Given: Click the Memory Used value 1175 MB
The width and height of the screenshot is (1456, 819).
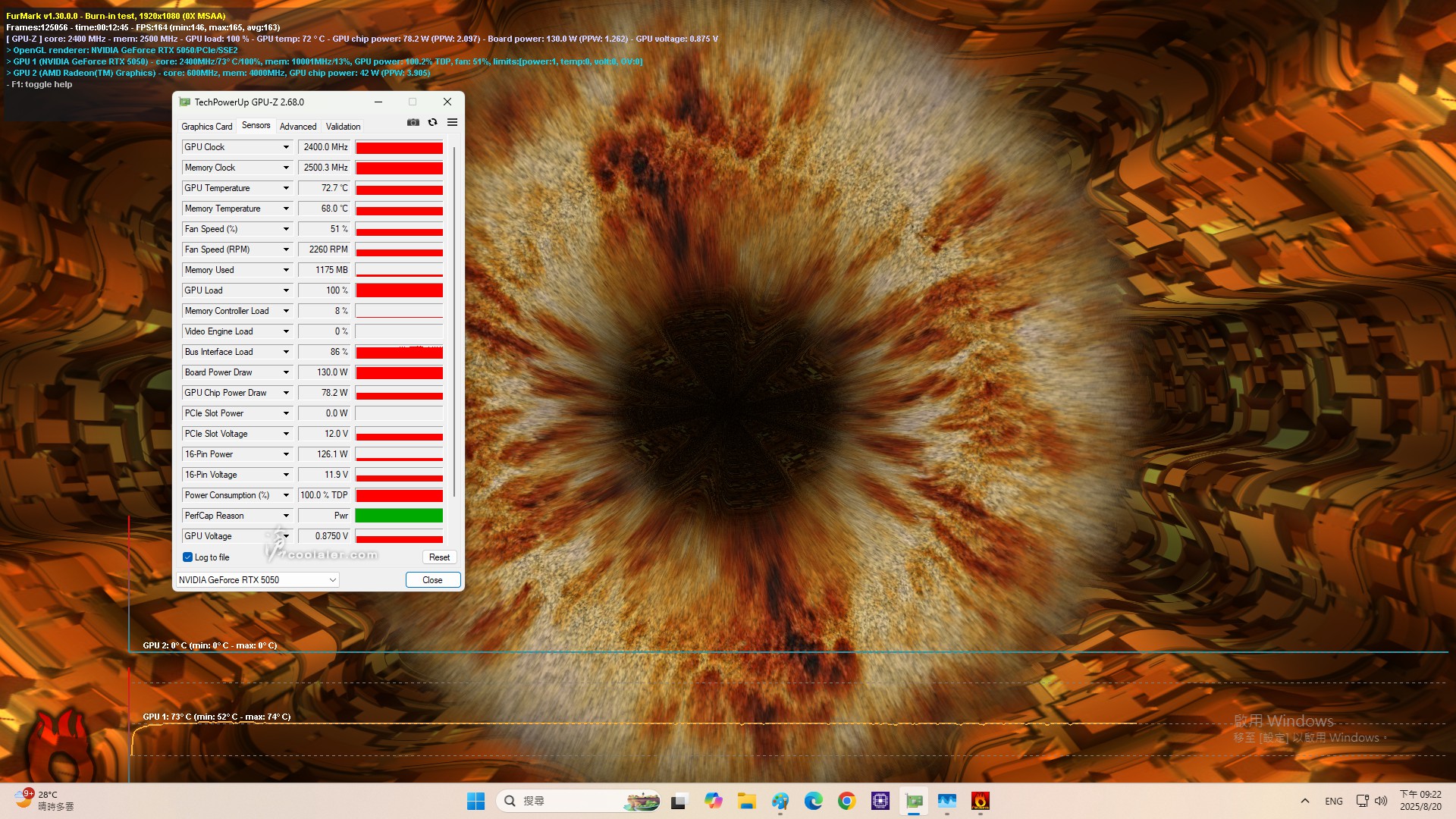Looking at the screenshot, I should (325, 270).
